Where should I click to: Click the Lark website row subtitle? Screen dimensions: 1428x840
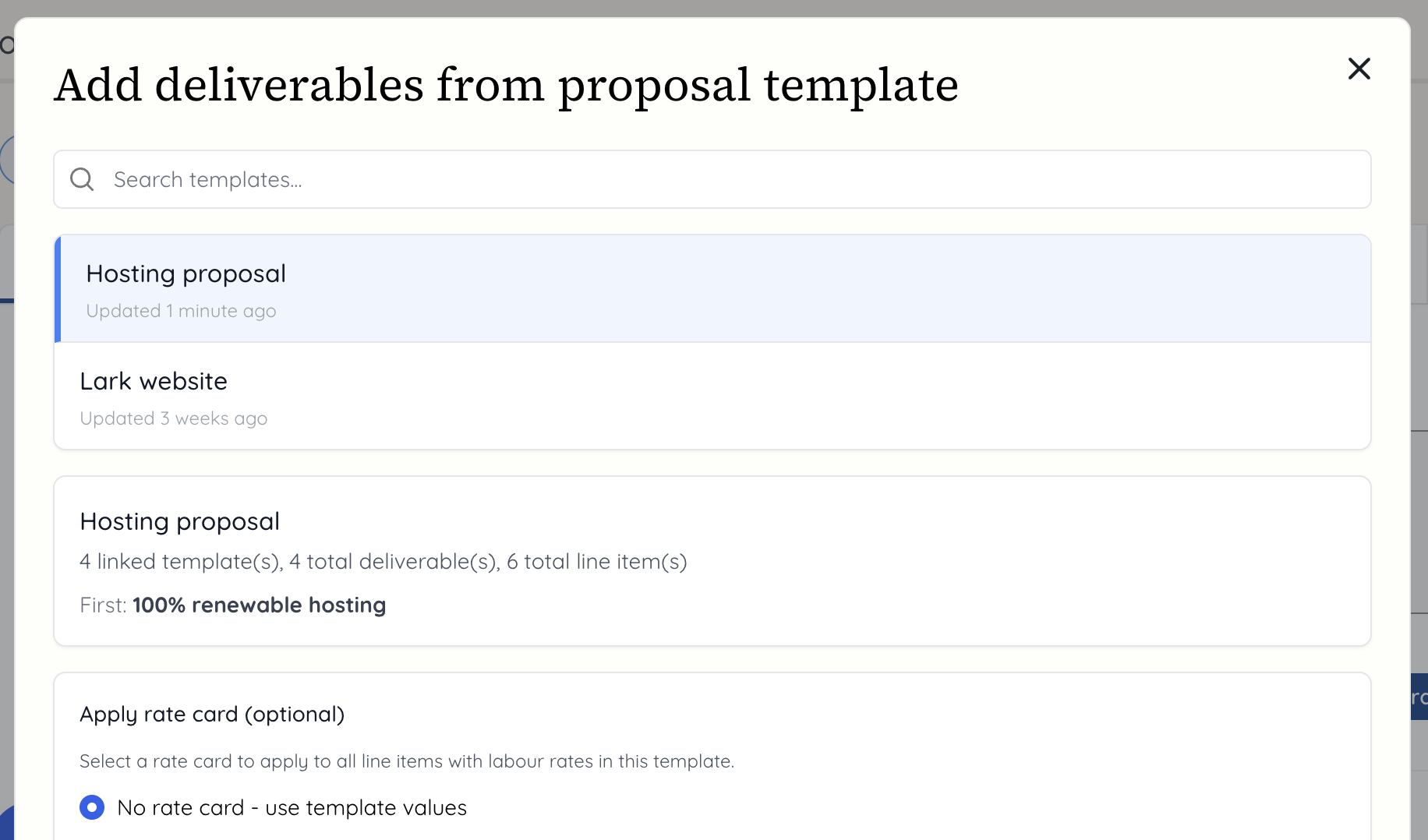(x=173, y=418)
